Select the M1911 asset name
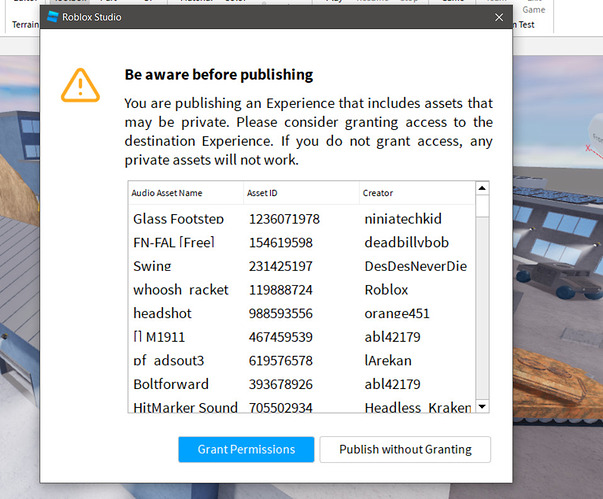This screenshot has height=499, width=603. tap(159, 337)
